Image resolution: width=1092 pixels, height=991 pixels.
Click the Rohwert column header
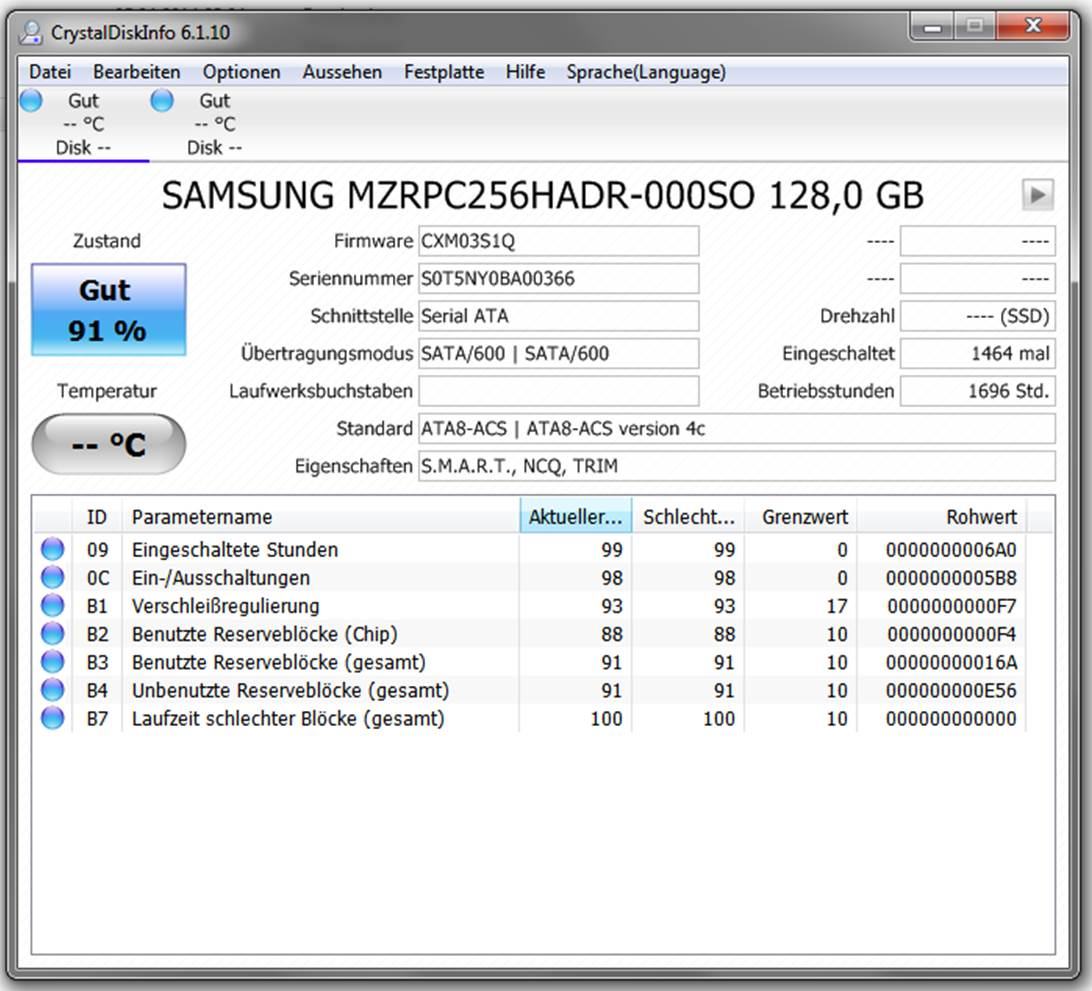click(x=942, y=517)
